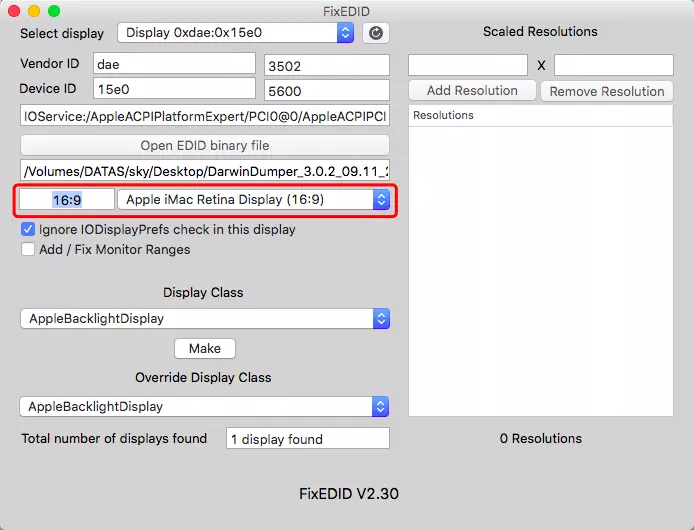The height and width of the screenshot is (530, 694).
Task: Click the Add Resolution button
Action: tap(472, 90)
